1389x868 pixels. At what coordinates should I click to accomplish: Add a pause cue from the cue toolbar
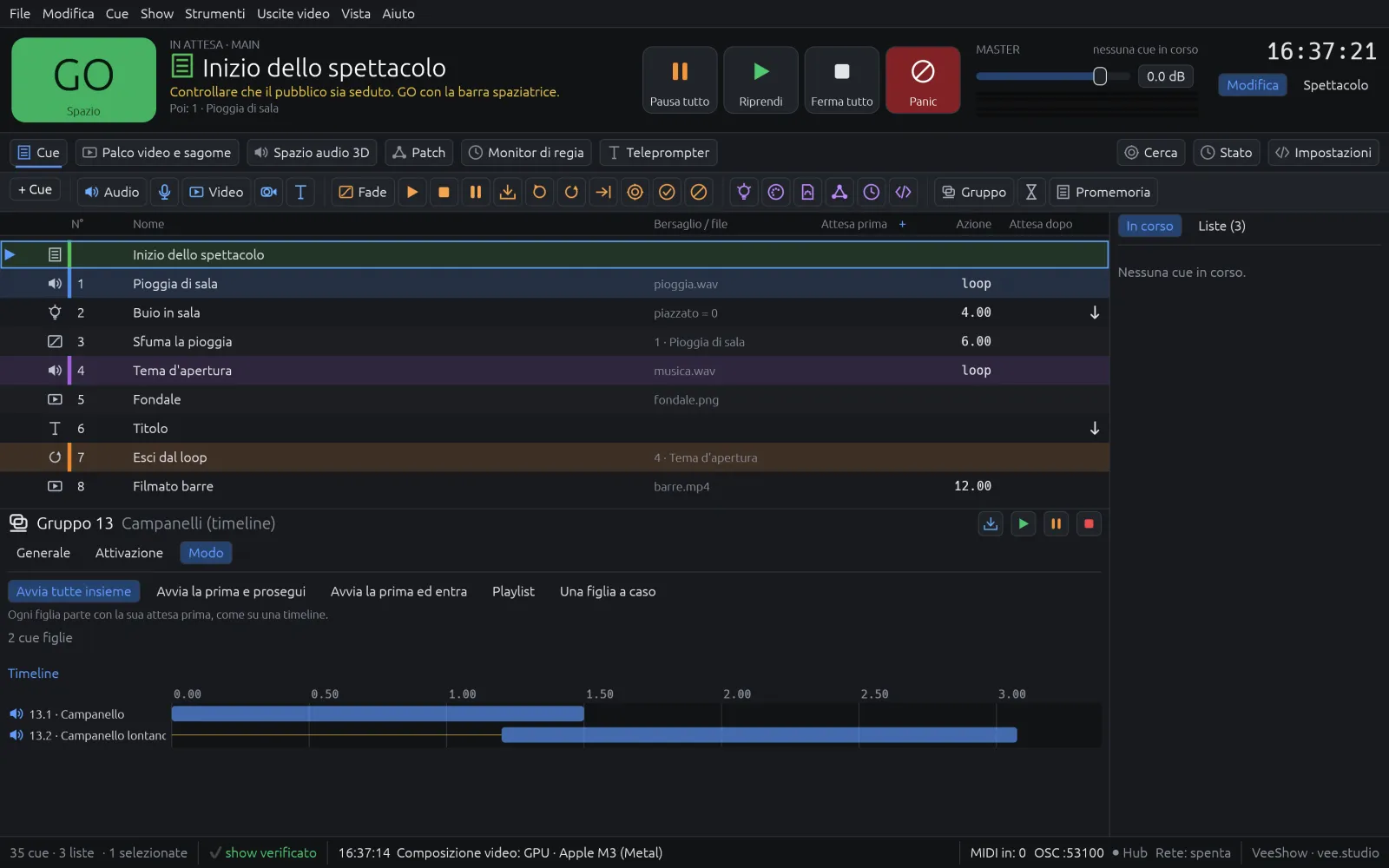point(476,192)
